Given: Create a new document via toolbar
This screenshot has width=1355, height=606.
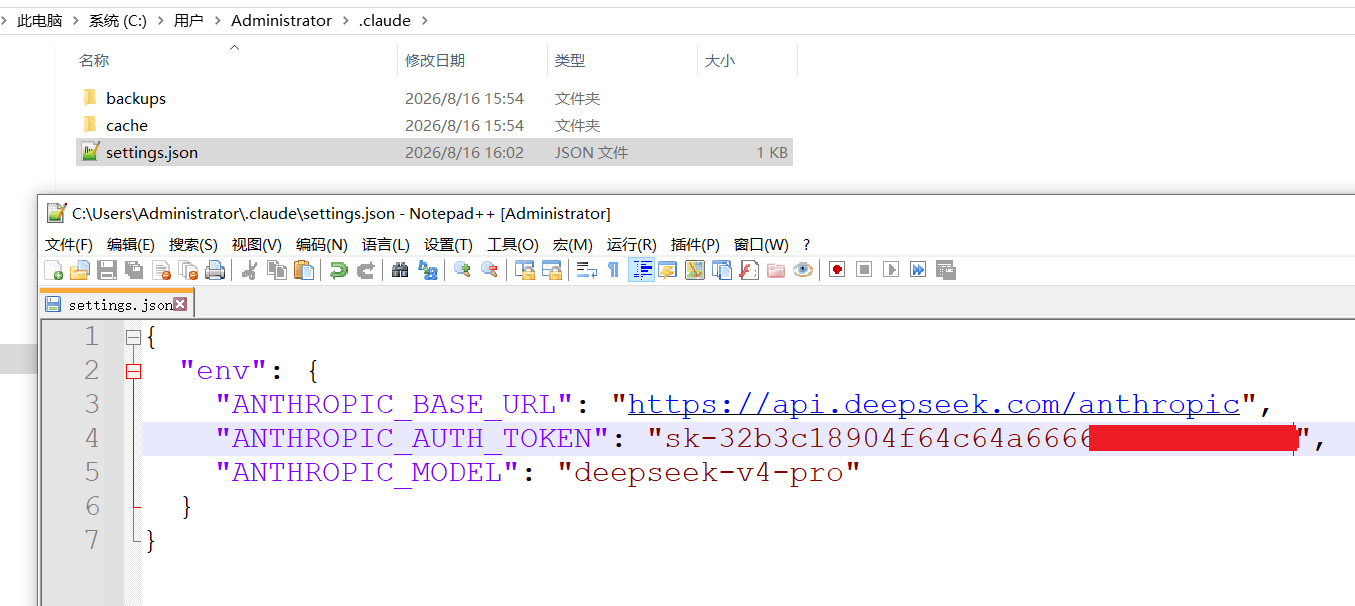Looking at the screenshot, I should point(54,270).
